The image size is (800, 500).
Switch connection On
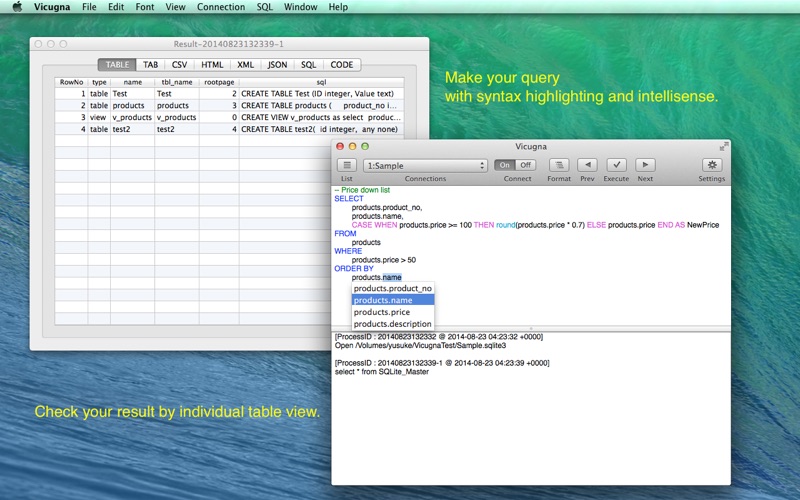pos(505,165)
